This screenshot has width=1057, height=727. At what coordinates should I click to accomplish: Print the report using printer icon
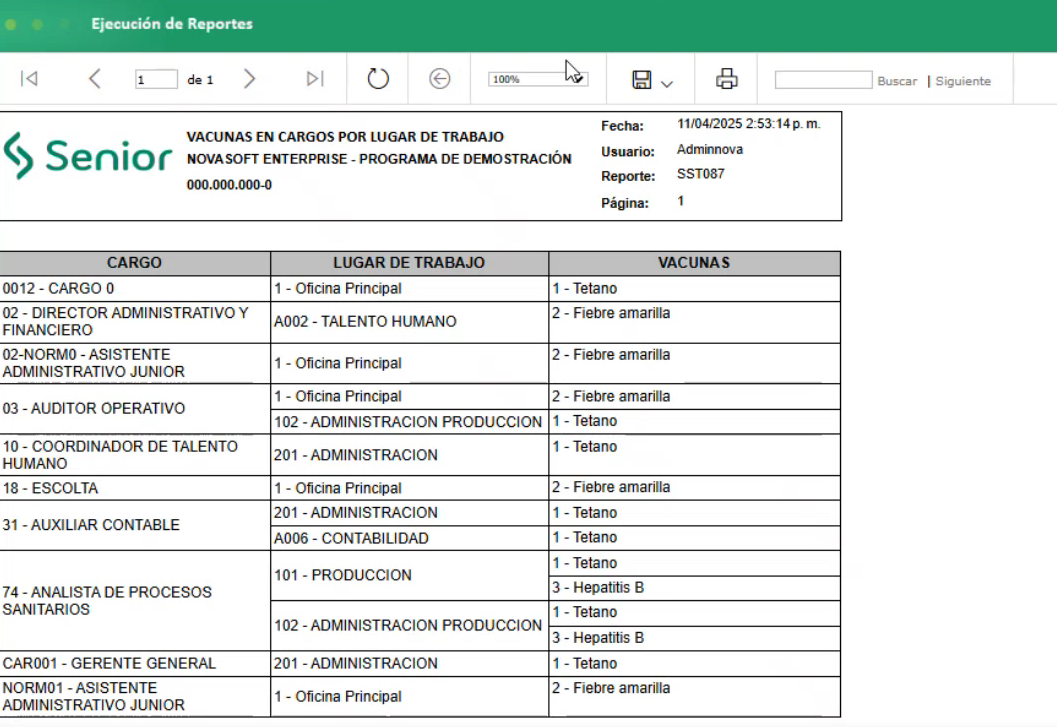coord(727,78)
